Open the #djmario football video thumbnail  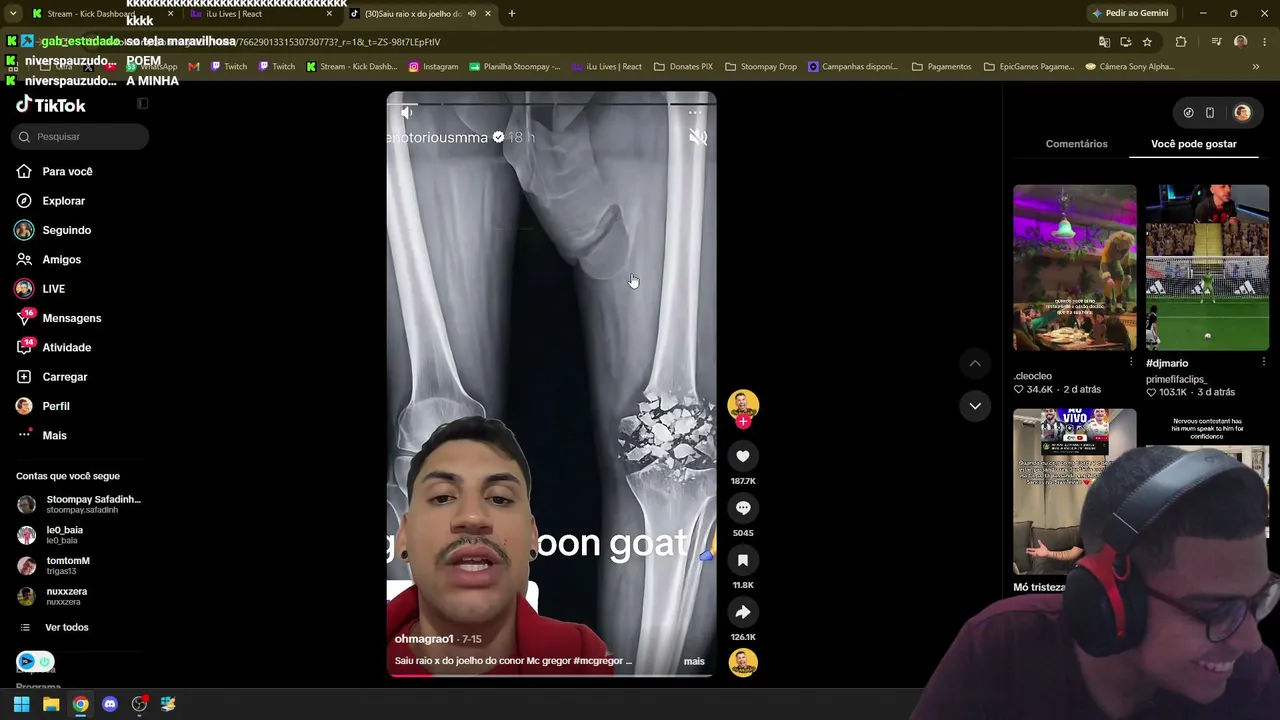click(x=1207, y=268)
